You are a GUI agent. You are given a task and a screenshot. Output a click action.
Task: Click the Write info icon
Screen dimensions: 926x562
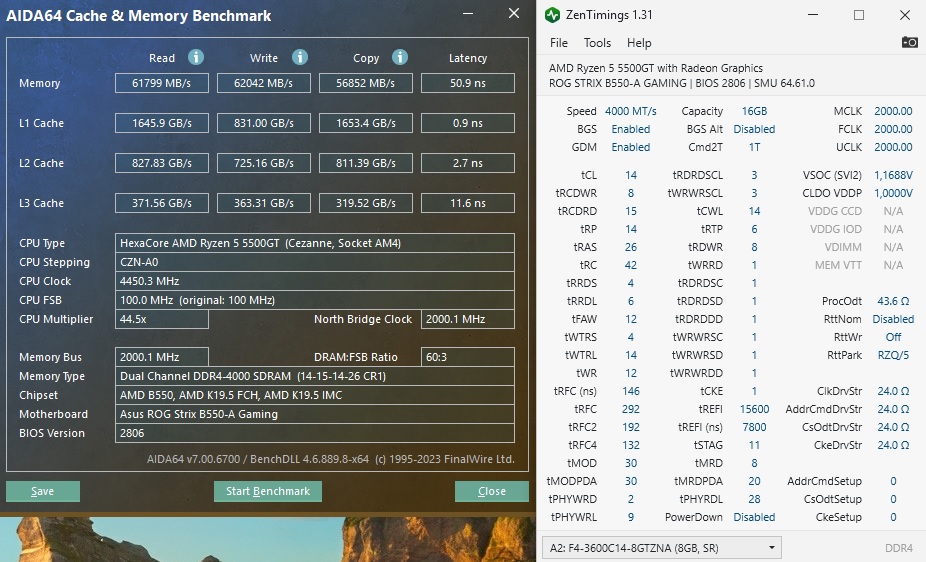point(299,57)
